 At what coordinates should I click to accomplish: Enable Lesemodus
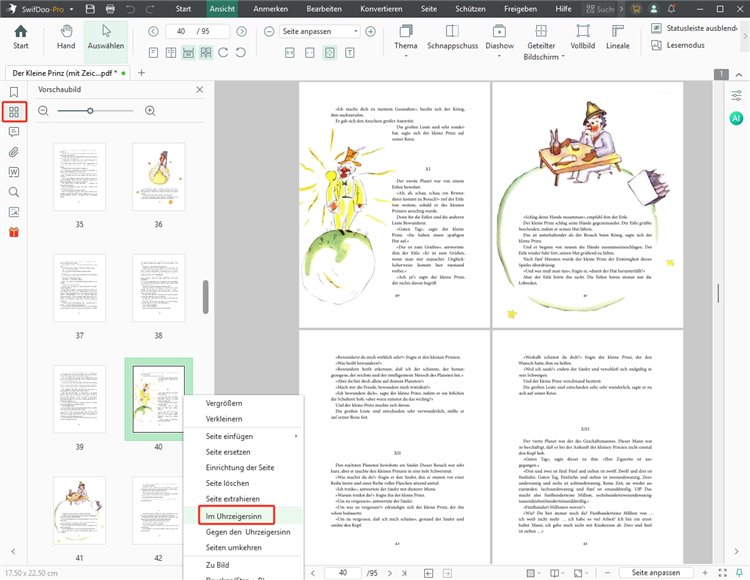[x=678, y=45]
